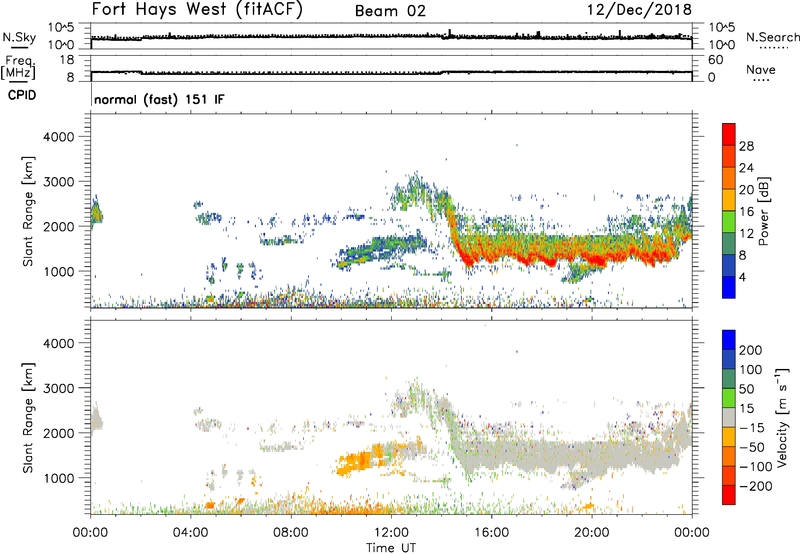Click "4000" tick on power panel axis

point(59,137)
